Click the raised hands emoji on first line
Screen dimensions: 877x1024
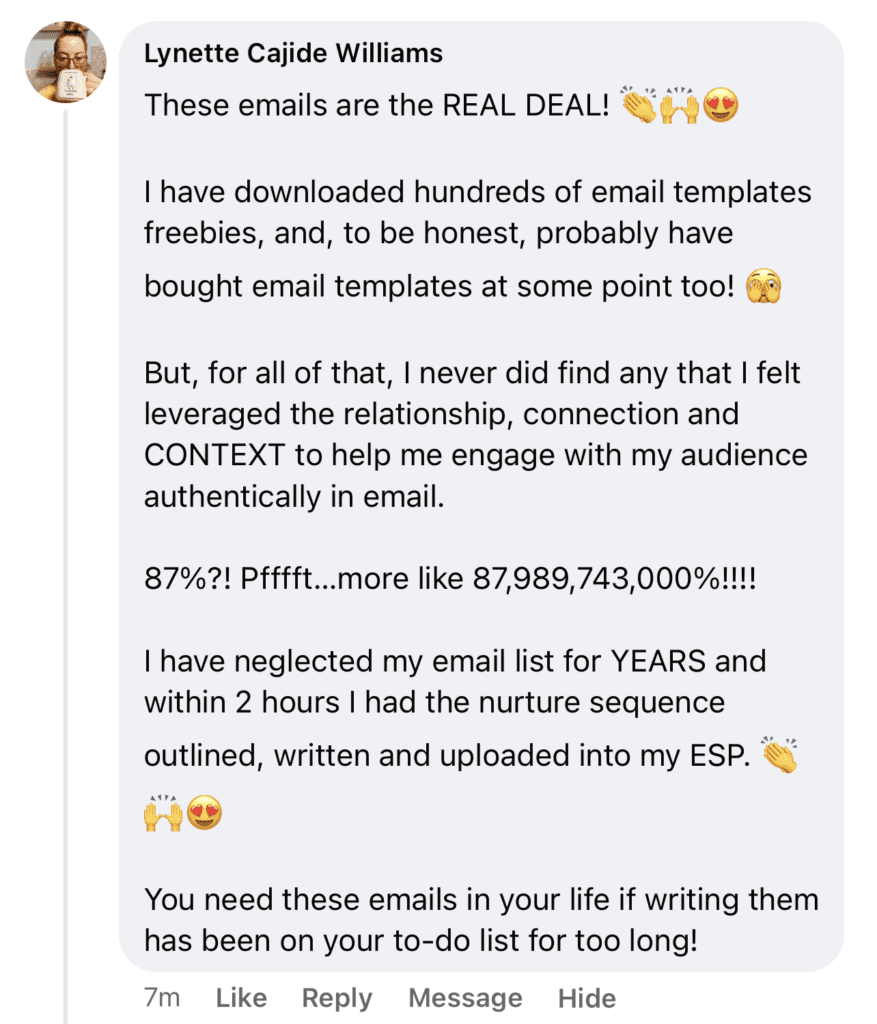tap(680, 105)
